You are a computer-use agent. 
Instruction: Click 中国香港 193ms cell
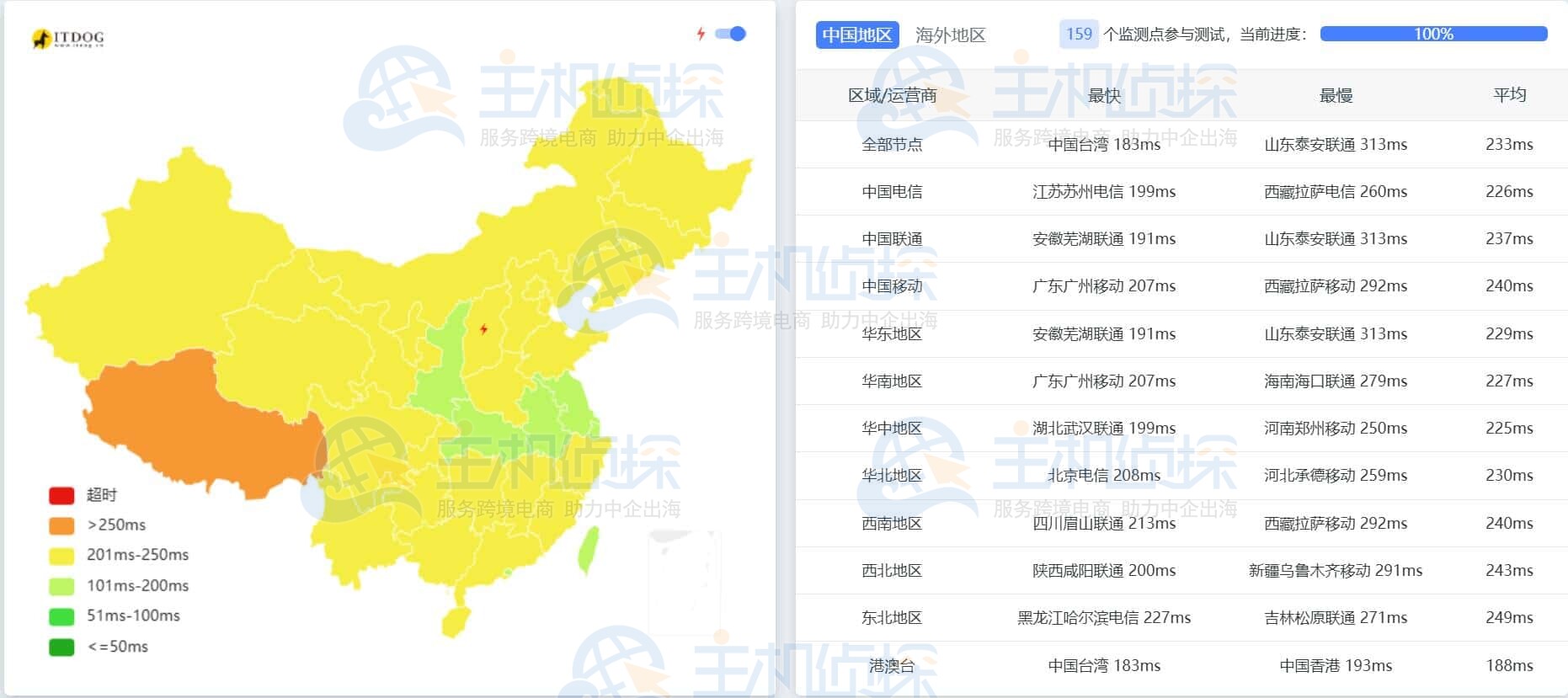click(x=1336, y=665)
